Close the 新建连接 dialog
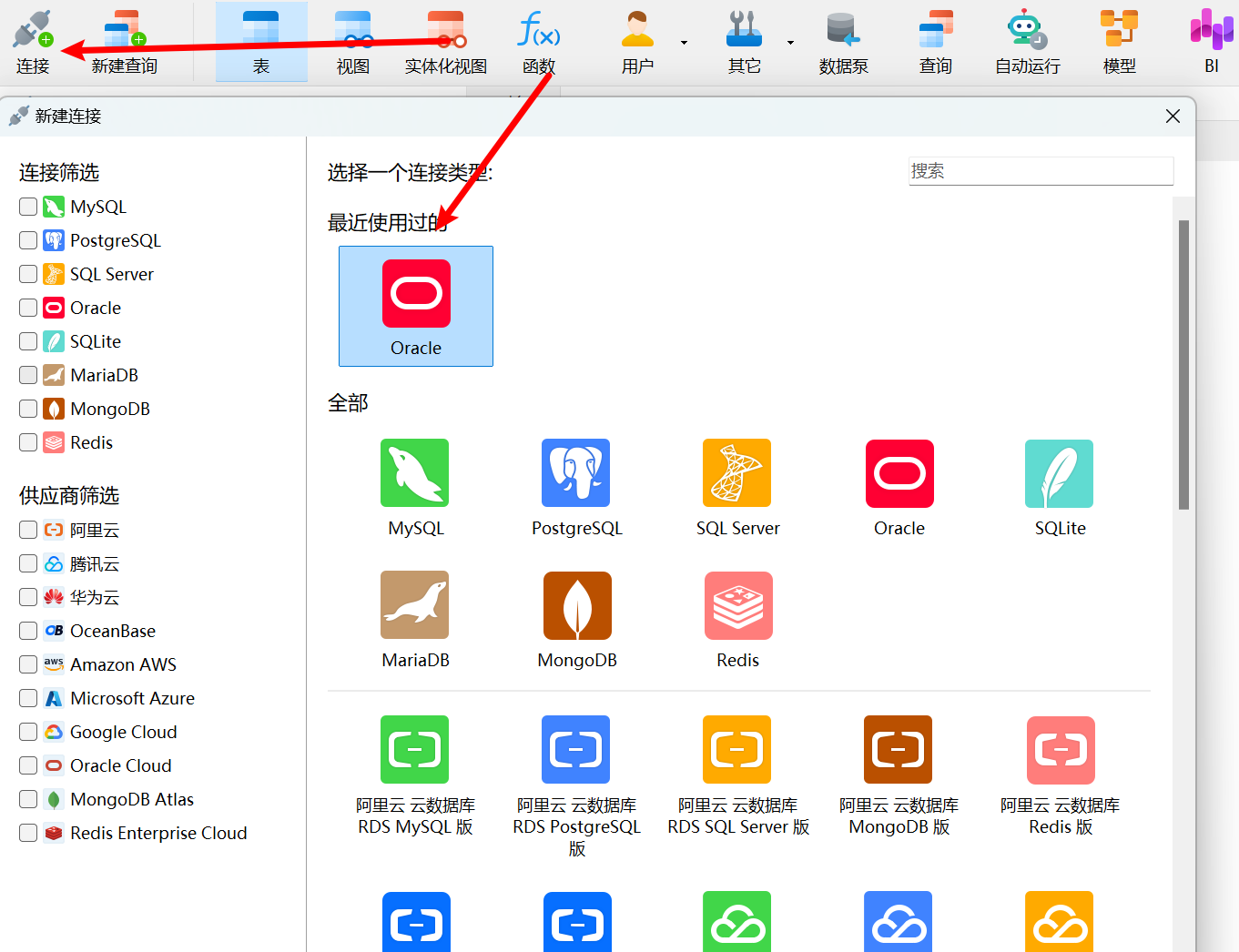1239x952 pixels. [x=1173, y=116]
